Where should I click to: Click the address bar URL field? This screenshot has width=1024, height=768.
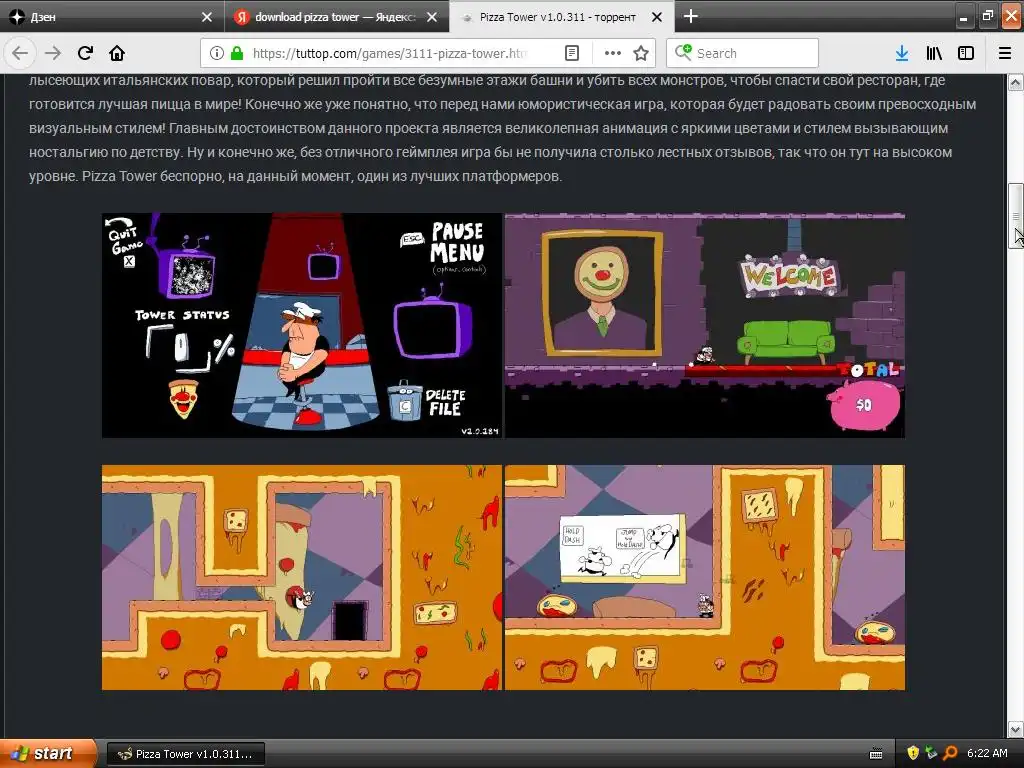(x=391, y=53)
